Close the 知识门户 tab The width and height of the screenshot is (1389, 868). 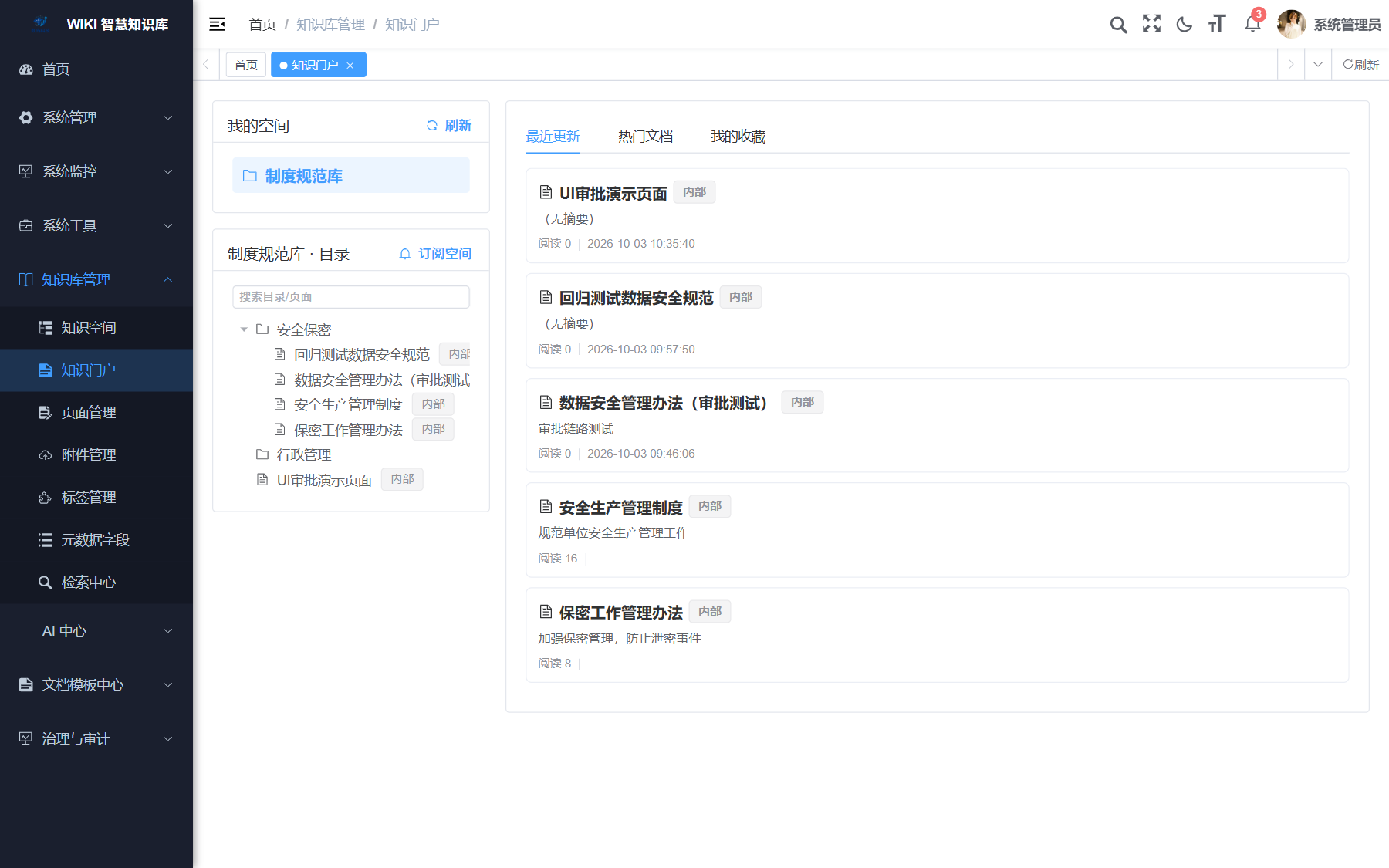pyautogui.click(x=350, y=66)
